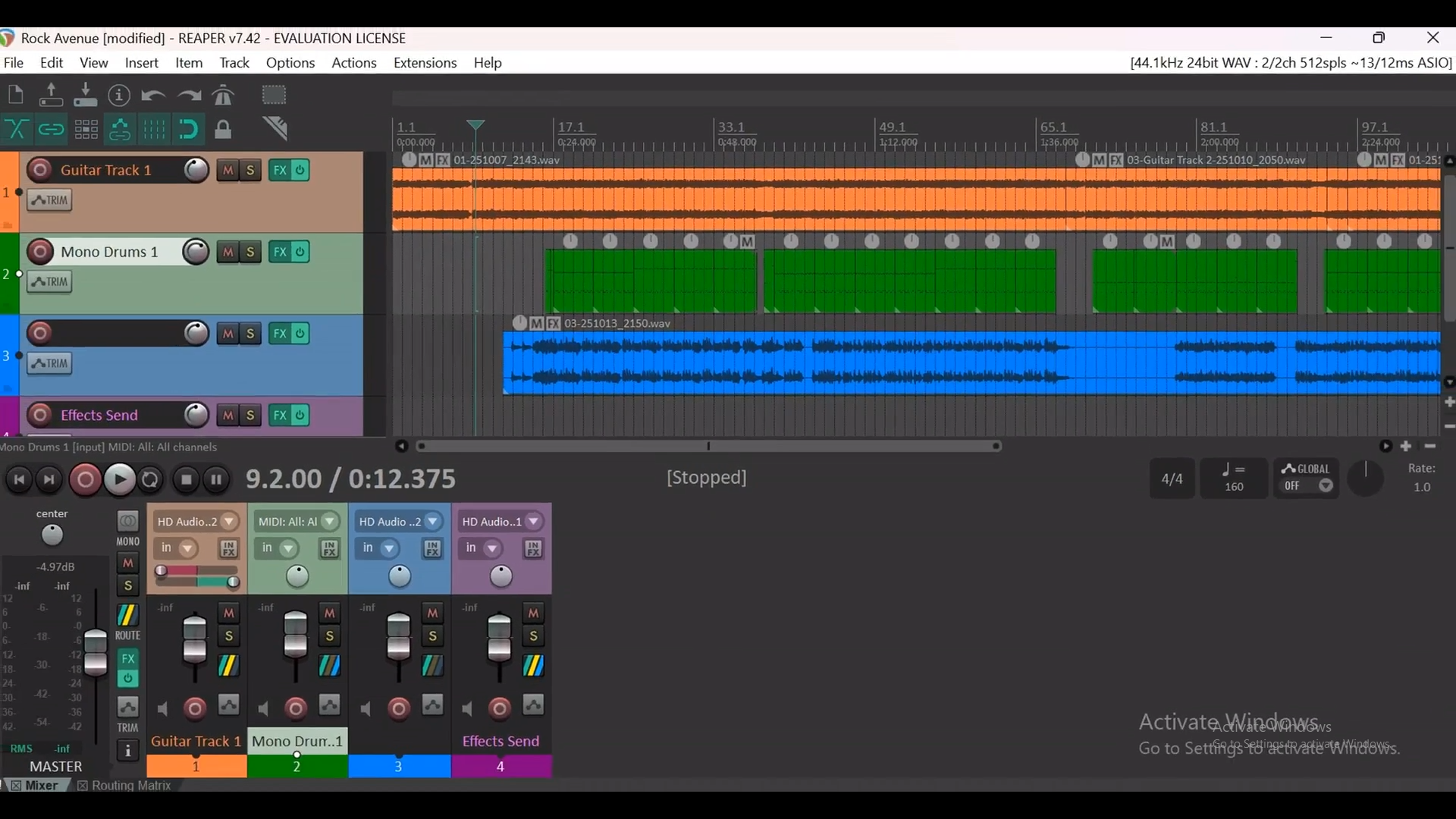Screen dimensions: 1456x819
Task: Toggle snap lock icon in toolbar
Action: tap(223, 130)
